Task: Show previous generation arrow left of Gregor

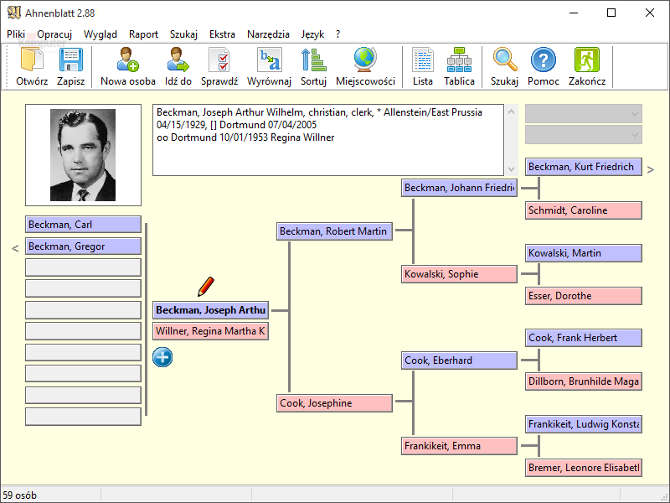Action: 15,247
